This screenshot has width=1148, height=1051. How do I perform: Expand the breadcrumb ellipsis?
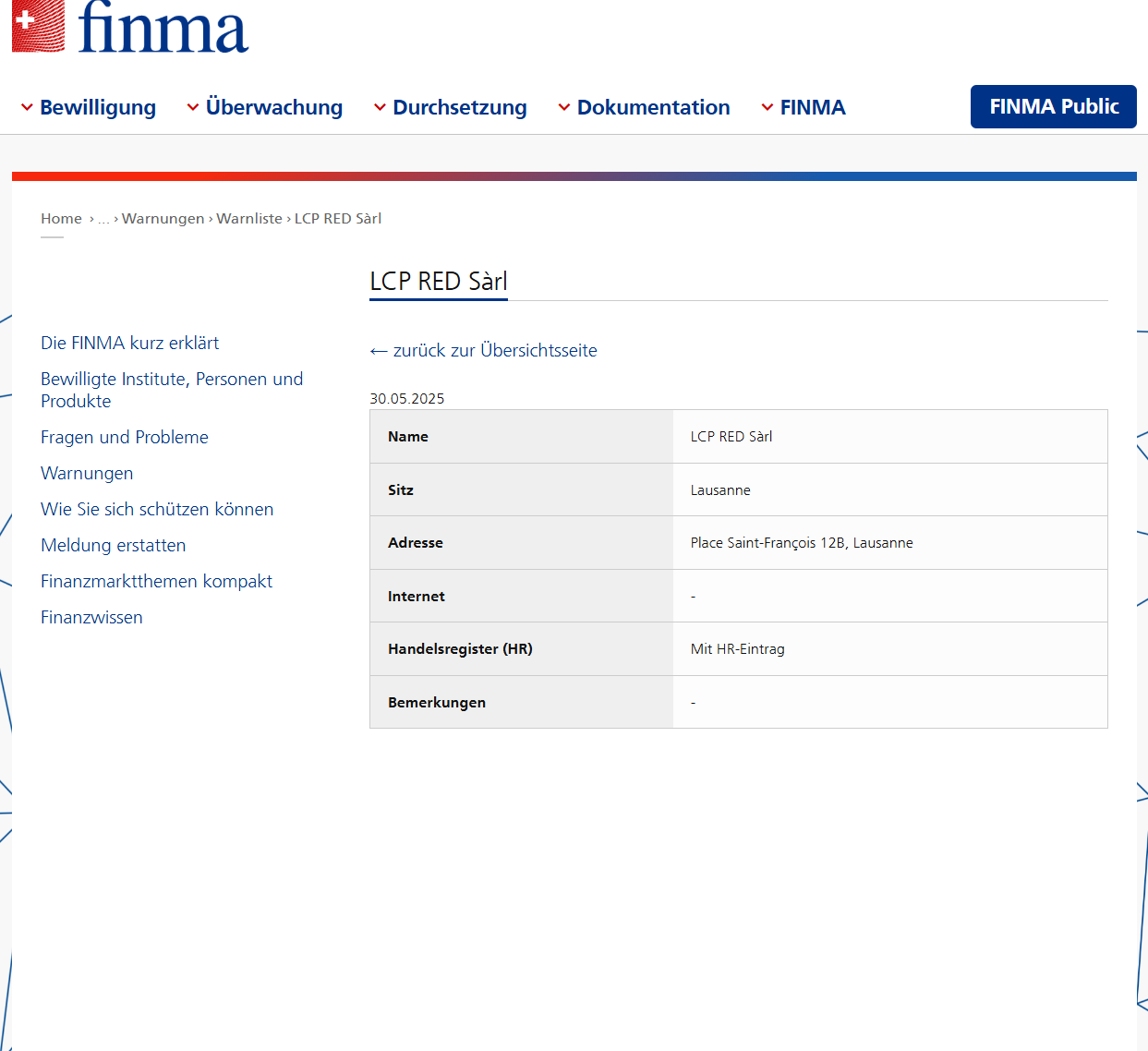pos(103,220)
